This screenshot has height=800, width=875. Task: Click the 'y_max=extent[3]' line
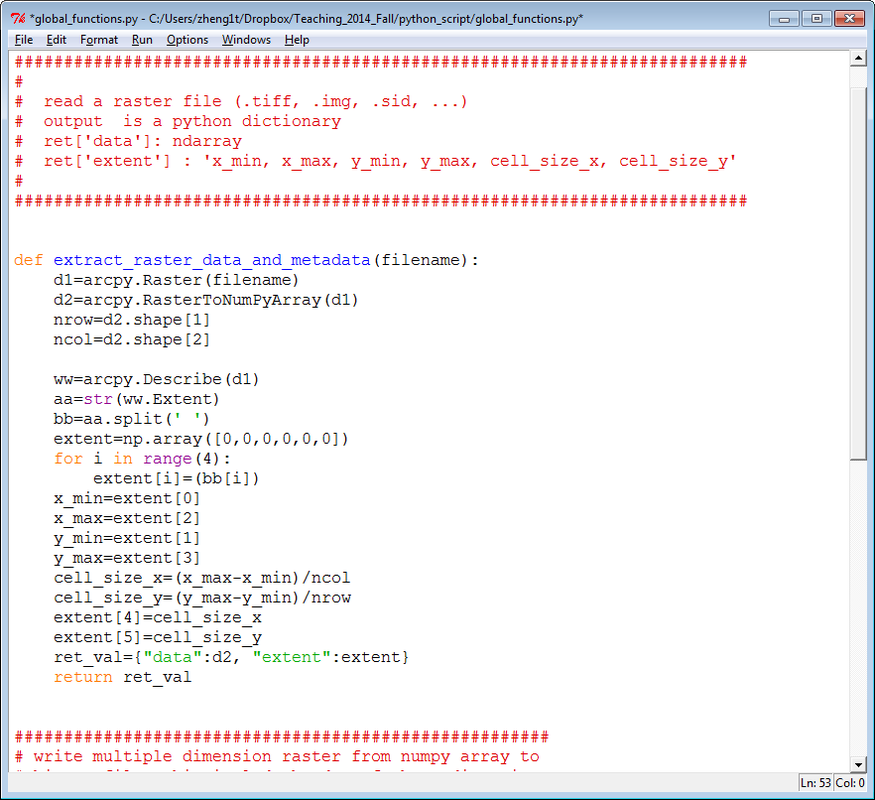[127, 558]
